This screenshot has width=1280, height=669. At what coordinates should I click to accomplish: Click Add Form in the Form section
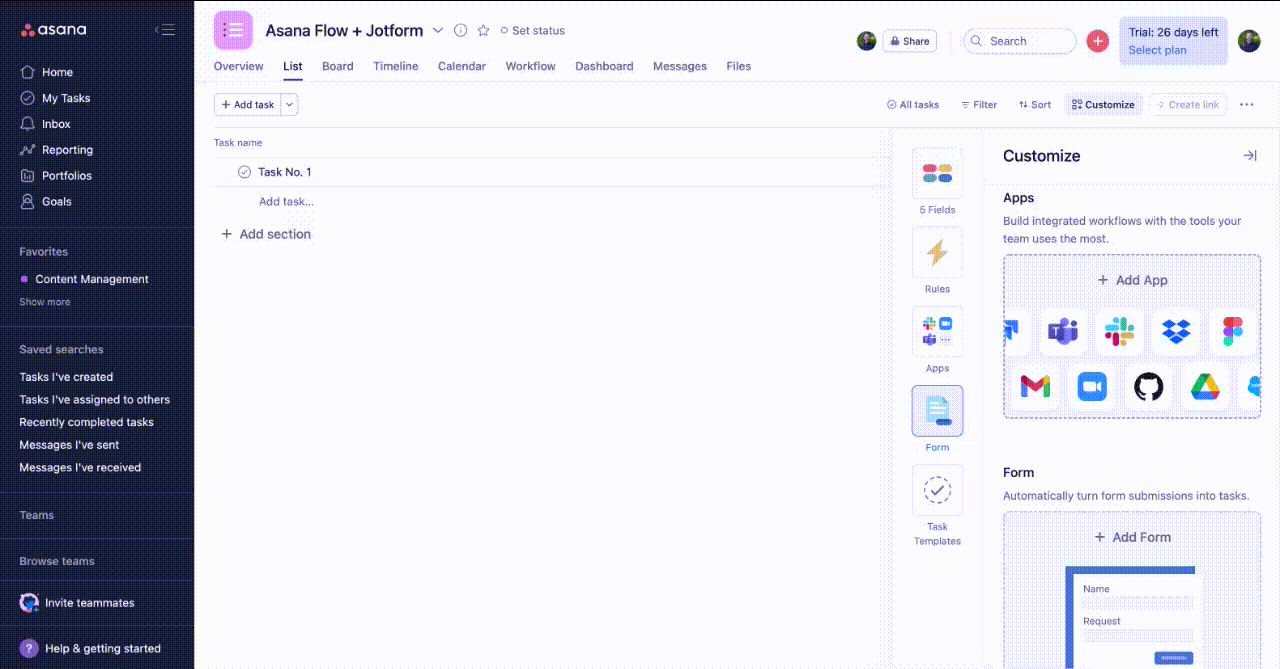click(1132, 537)
